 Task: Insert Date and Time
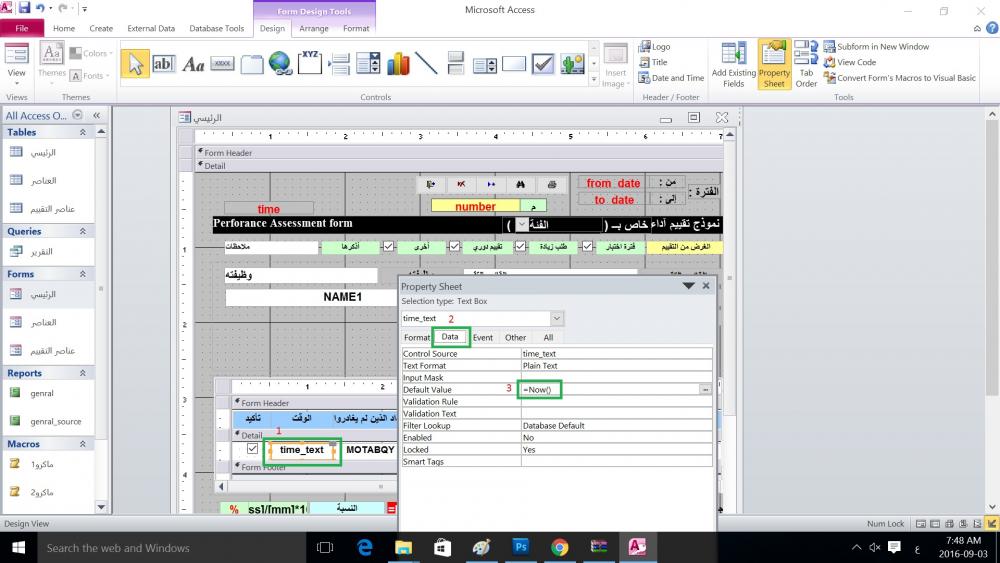(x=672, y=78)
